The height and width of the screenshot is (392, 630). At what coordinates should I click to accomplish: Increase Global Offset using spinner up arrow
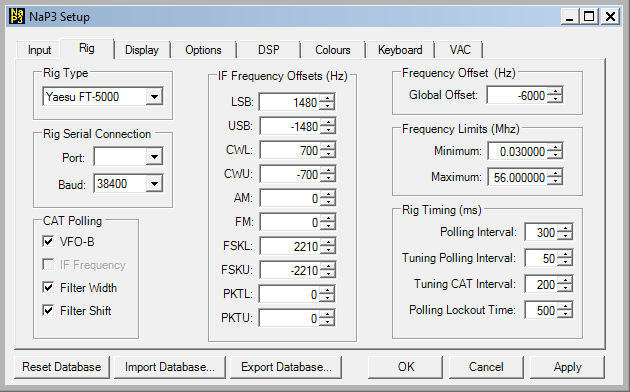[x=555, y=91]
